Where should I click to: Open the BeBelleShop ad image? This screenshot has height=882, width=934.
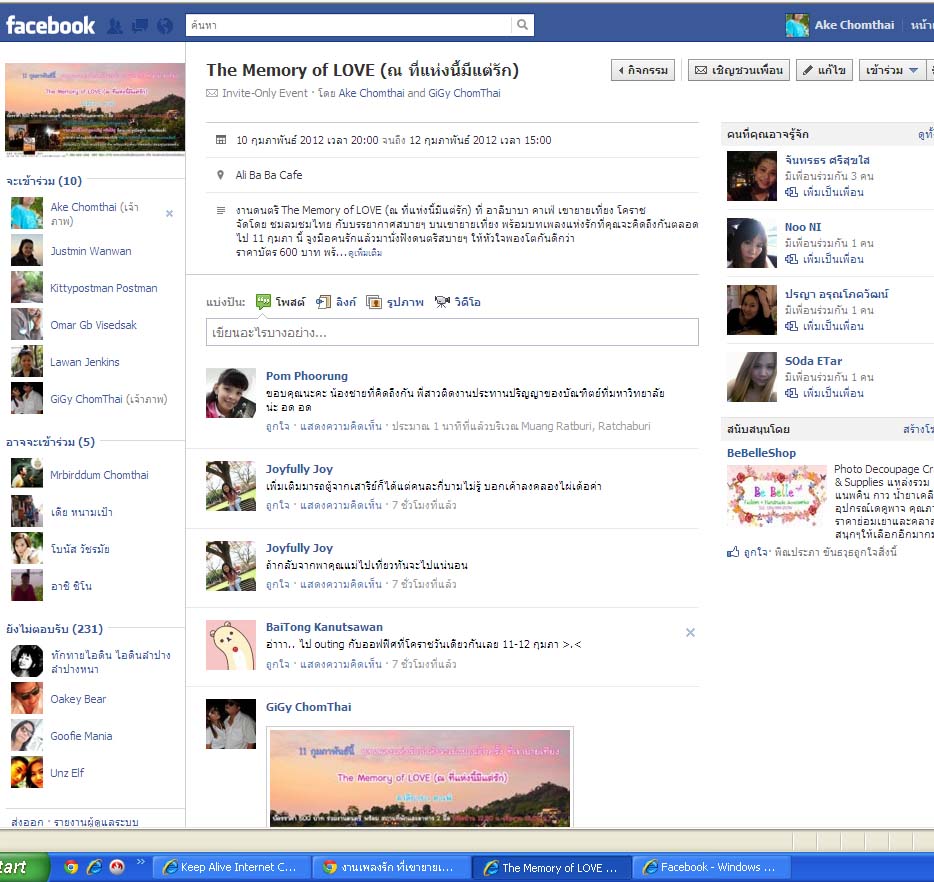pyautogui.click(x=777, y=495)
